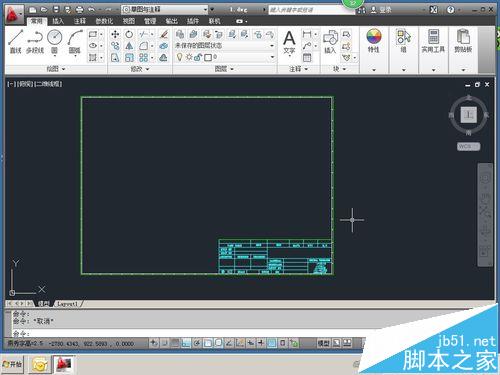The width and height of the screenshot is (500, 375).
Task: Switch to the 输出 ribbon tab
Action: tap(171, 21)
